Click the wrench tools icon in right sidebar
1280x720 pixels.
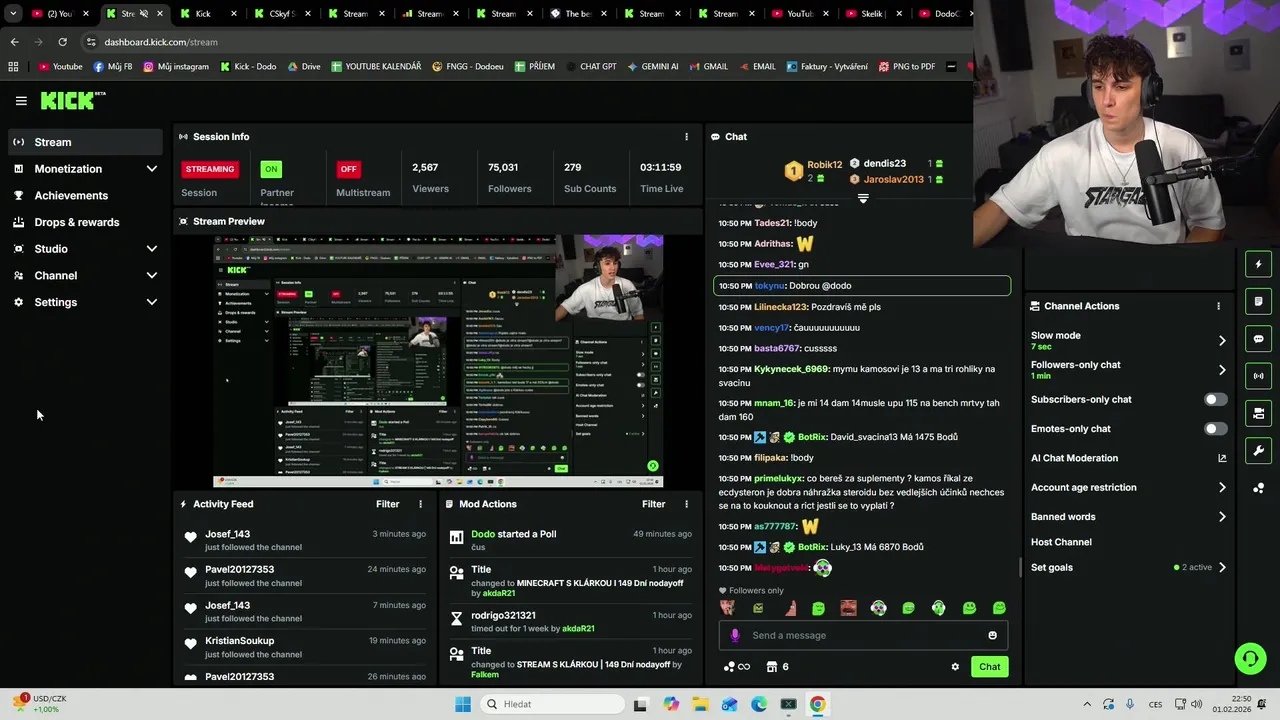point(1259,451)
